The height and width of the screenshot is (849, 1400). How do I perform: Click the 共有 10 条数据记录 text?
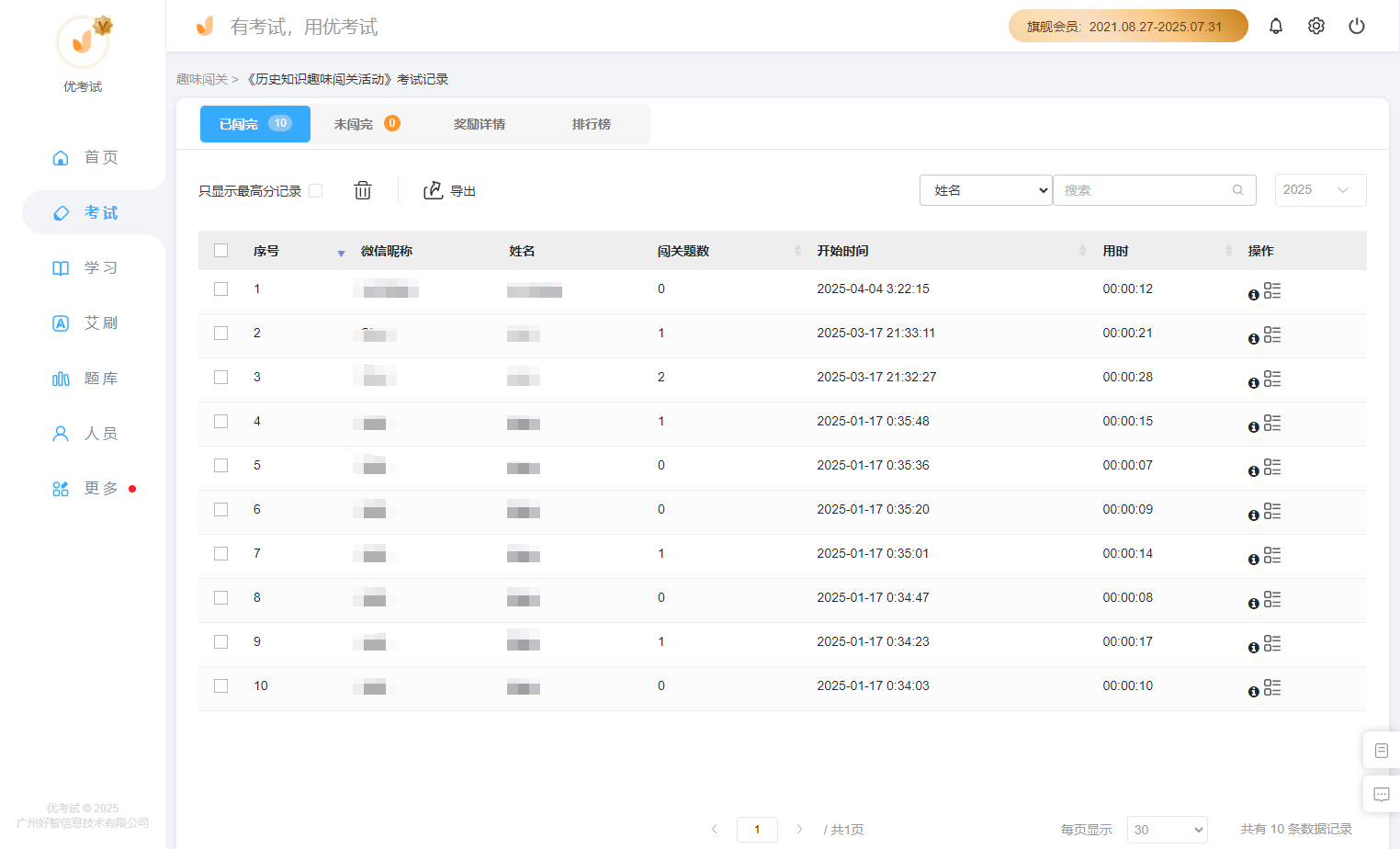coord(1296,829)
